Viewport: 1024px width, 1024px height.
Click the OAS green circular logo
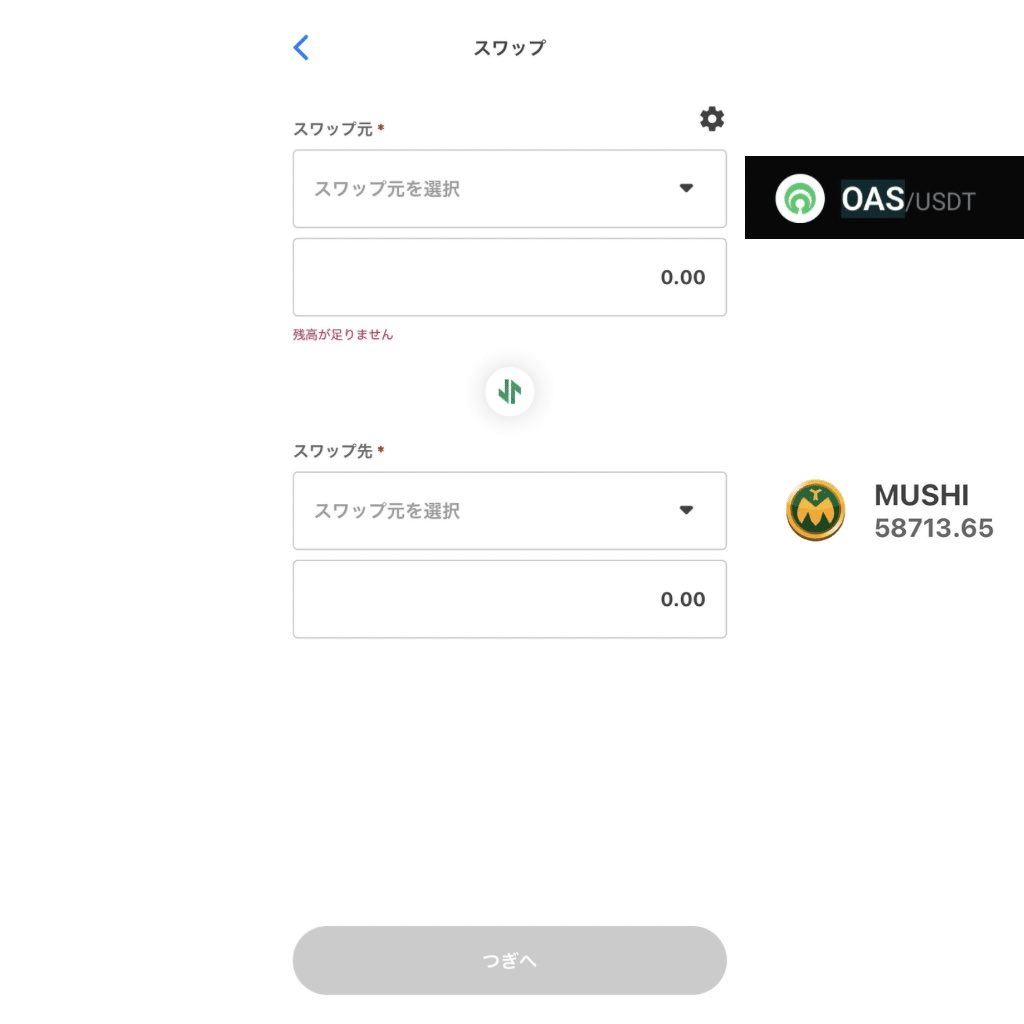point(800,199)
